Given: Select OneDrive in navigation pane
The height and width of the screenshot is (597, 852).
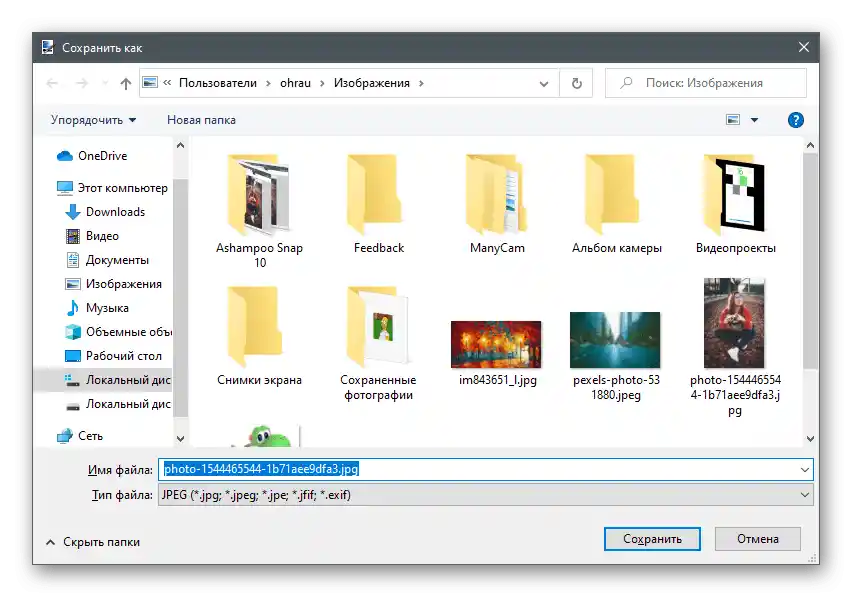Looking at the screenshot, I should click(x=92, y=156).
